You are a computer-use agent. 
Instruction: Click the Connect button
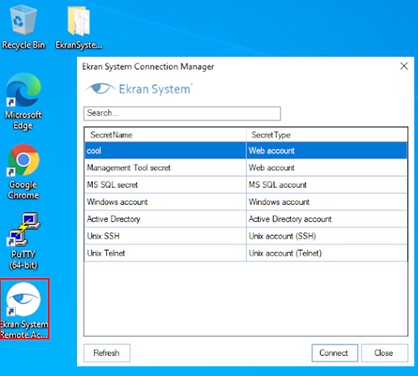coord(334,353)
